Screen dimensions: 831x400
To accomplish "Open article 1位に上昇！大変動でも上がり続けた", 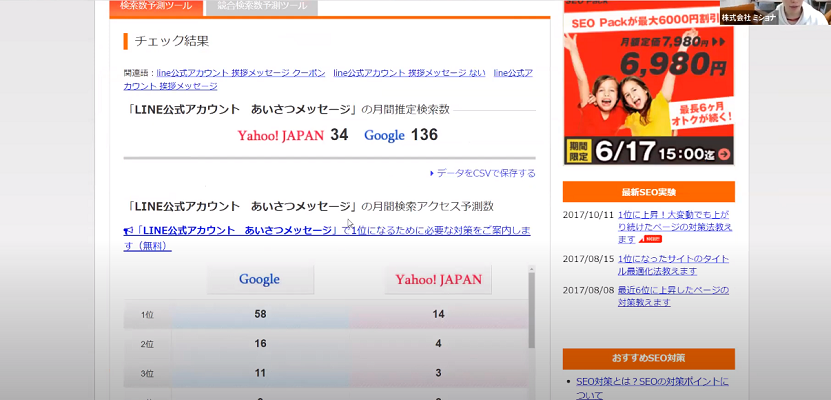I will click(675, 227).
